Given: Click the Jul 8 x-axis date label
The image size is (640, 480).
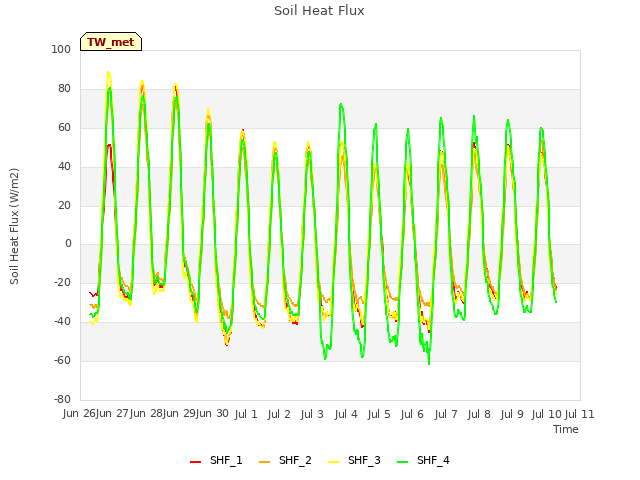Looking at the screenshot, I should [479, 414].
